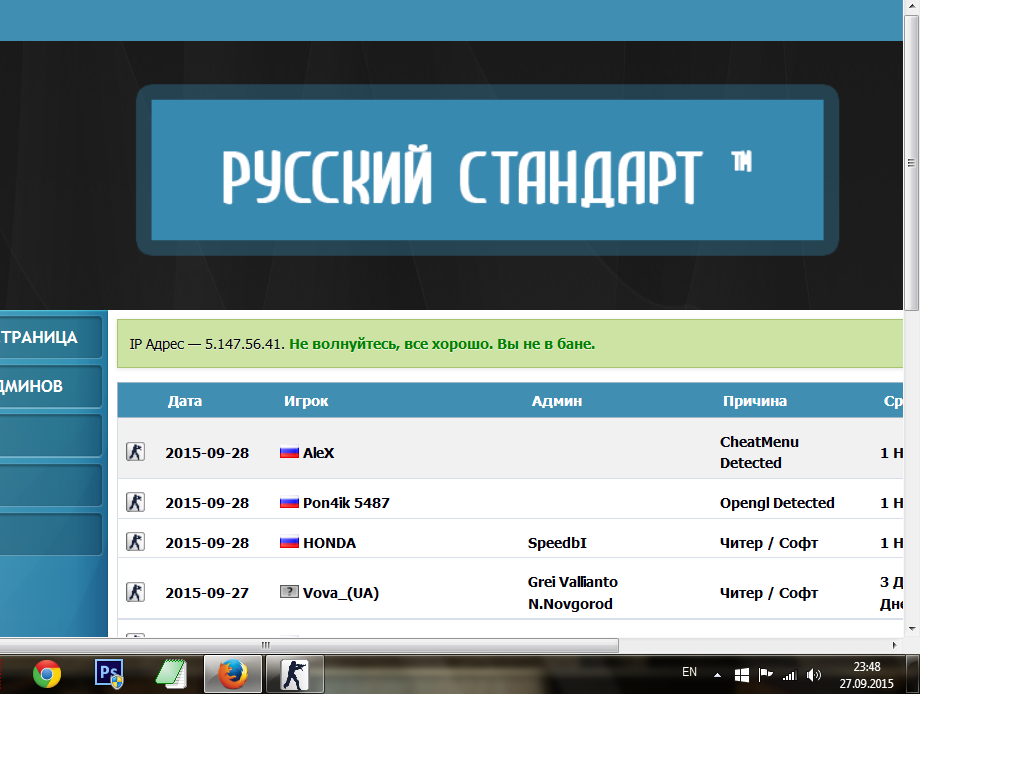Switch to the Firefox taskbar window
This screenshot has height=768, width=1024.
(232, 674)
